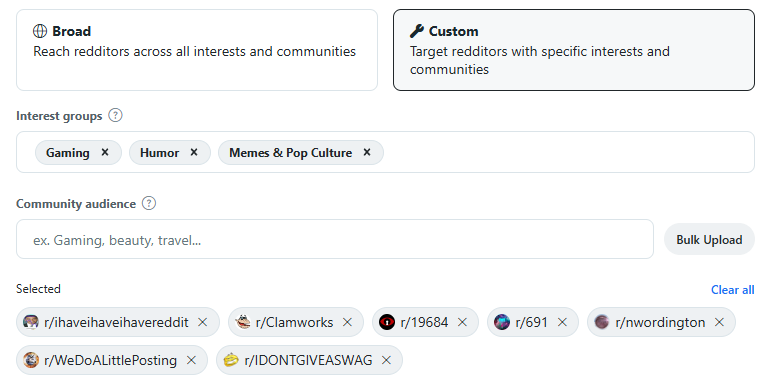Remove r/ihaveihaveihavereddit from selected communities
Screen dimensions: 765x378
[202, 322]
